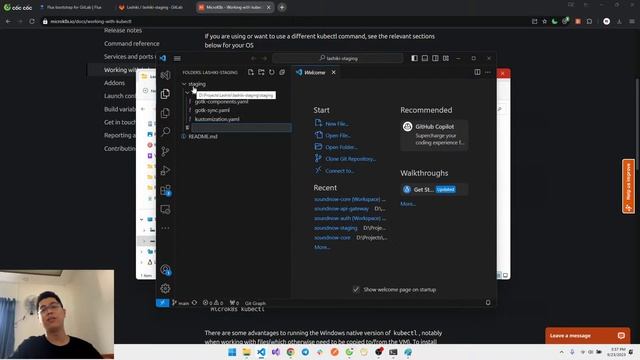Bookmark this page with the star icon
The height and width of the screenshot is (360, 640).
[x=544, y=21]
